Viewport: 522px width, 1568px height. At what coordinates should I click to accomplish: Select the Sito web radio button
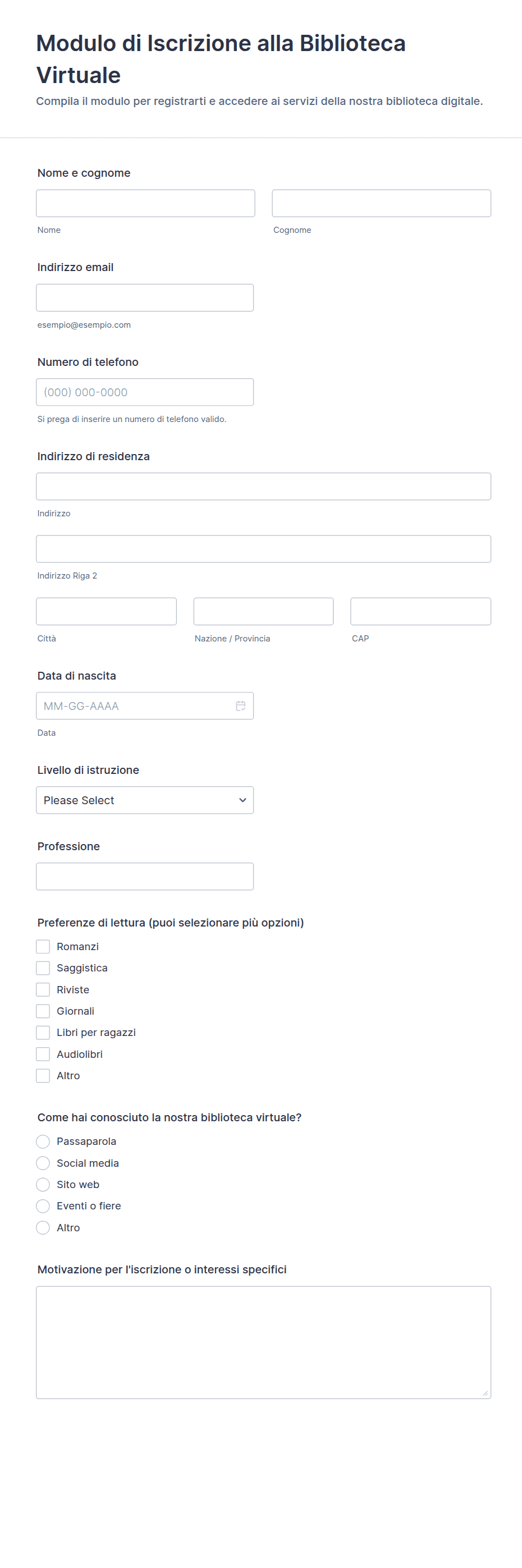(43, 1184)
